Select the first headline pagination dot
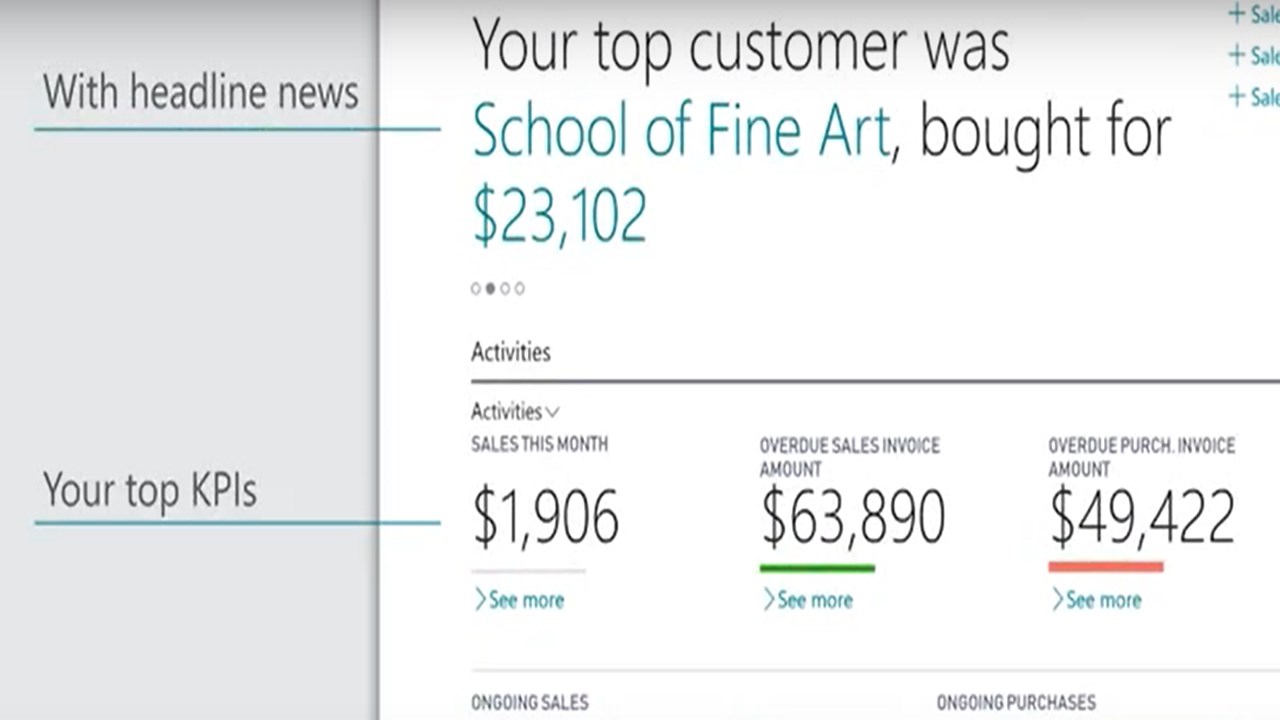Screen dimensions: 1280x720 point(476,289)
